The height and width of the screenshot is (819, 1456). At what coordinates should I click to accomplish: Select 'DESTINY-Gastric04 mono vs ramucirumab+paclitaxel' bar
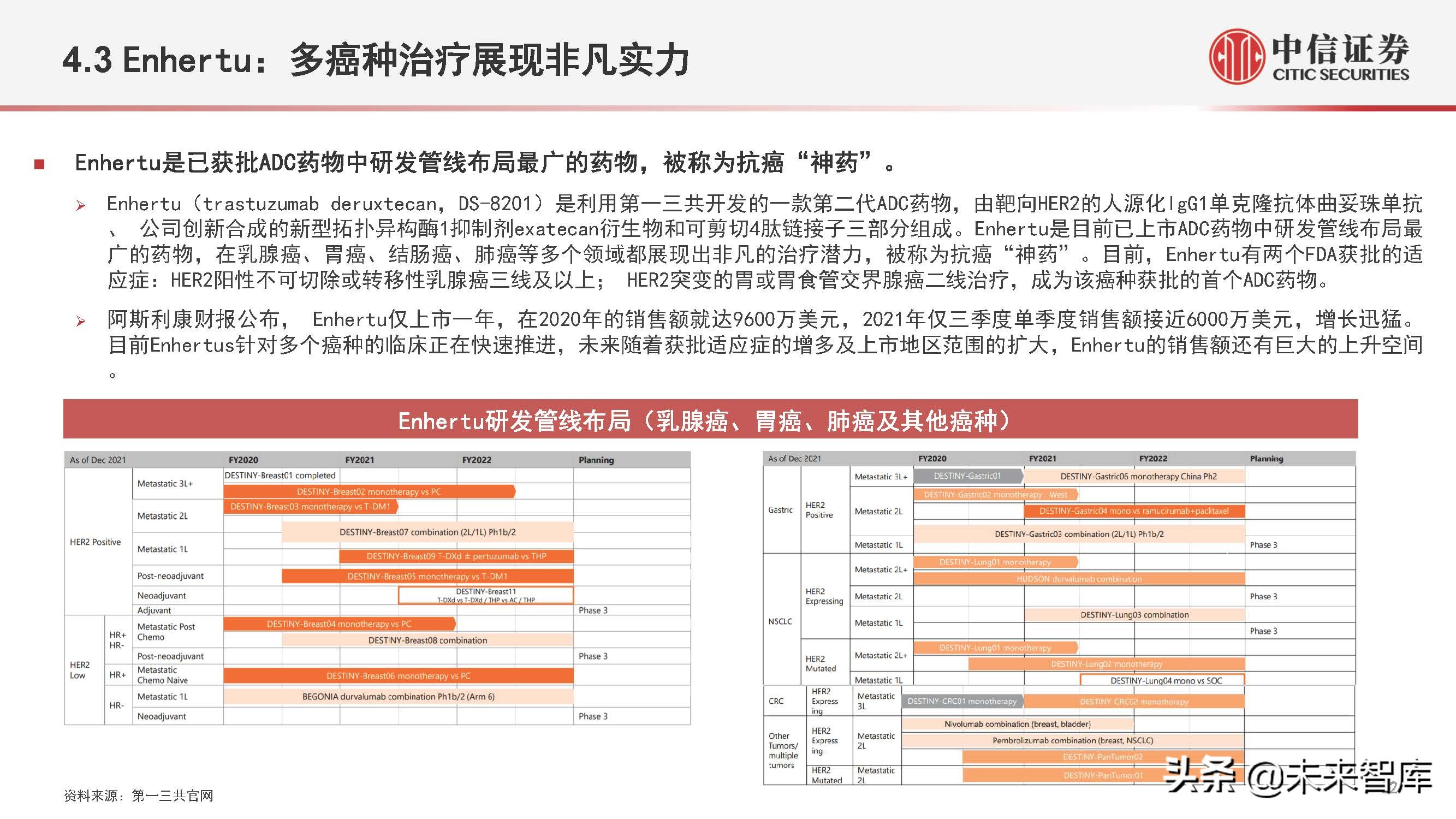click(x=1134, y=511)
